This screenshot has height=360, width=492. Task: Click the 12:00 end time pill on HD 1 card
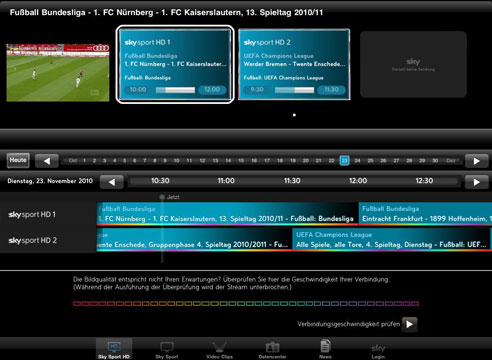[212, 90]
